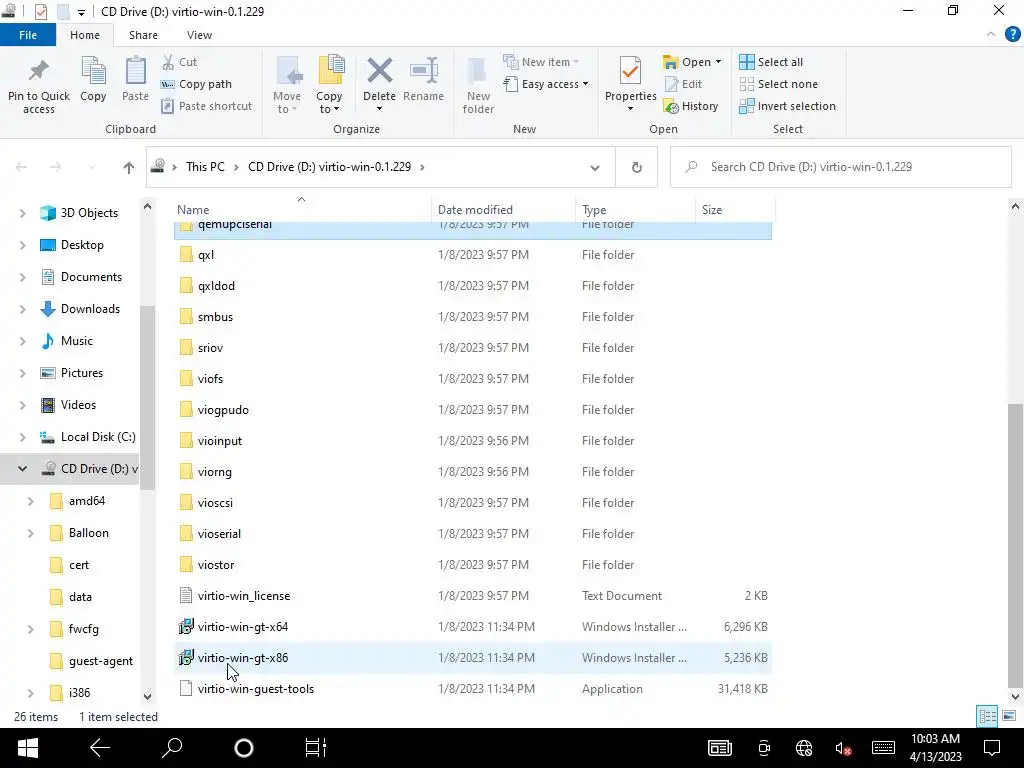
Task: Select the qxldod folder
Action: [473, 286]
